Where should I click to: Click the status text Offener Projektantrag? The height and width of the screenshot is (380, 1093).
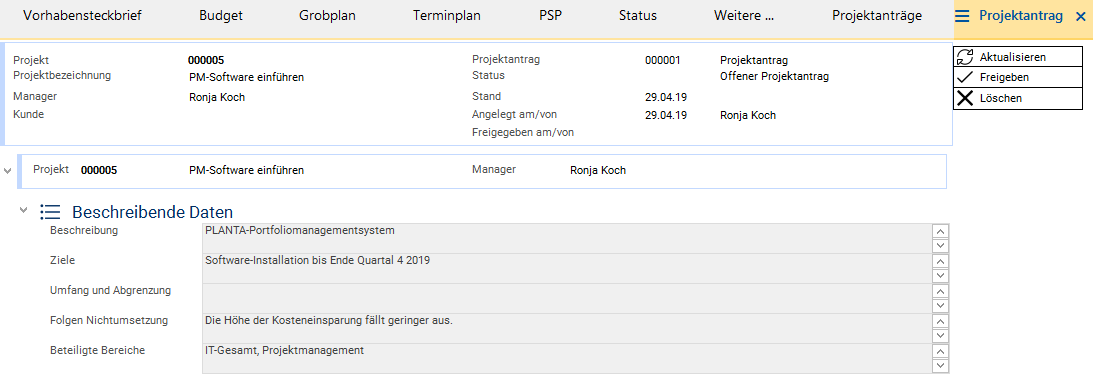pyautogui.click(x=774, y=77)
